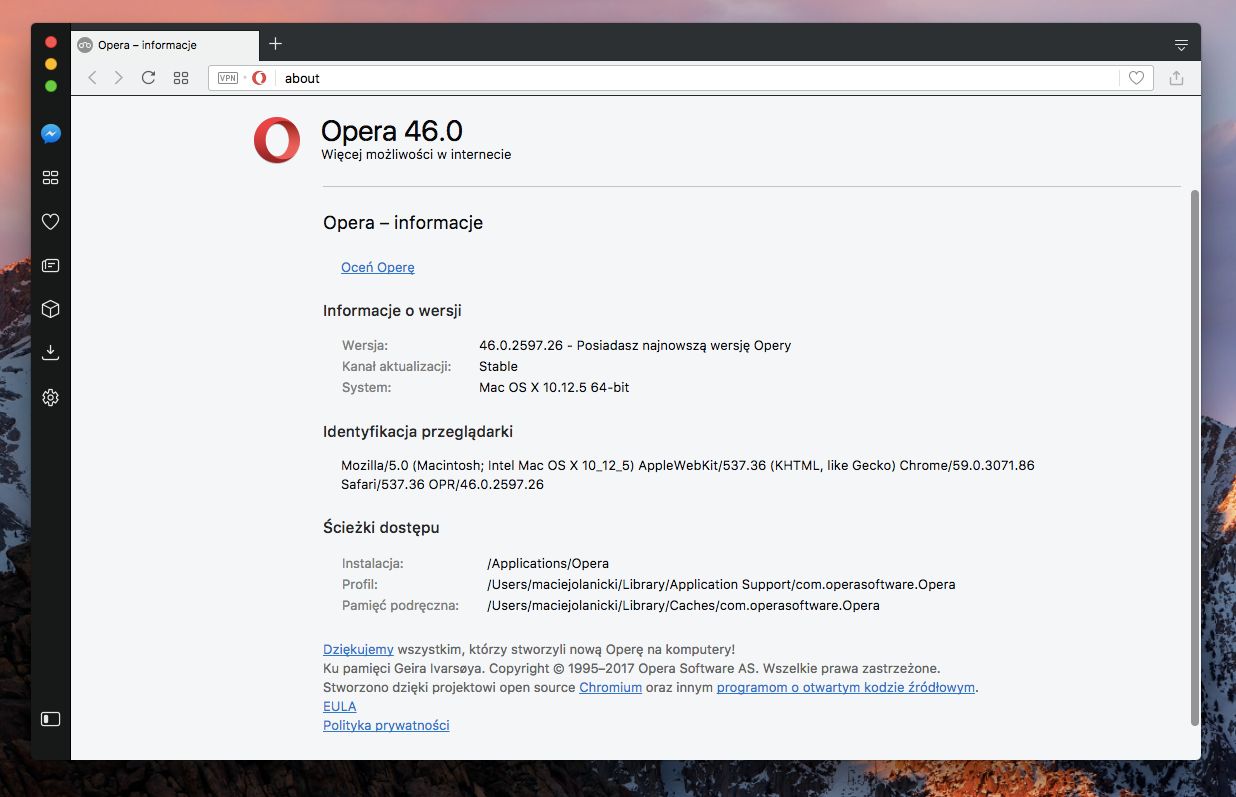1236x797 pixels.
Task: Click the share icon in toolbar
Action: [x=1177, y=78]
